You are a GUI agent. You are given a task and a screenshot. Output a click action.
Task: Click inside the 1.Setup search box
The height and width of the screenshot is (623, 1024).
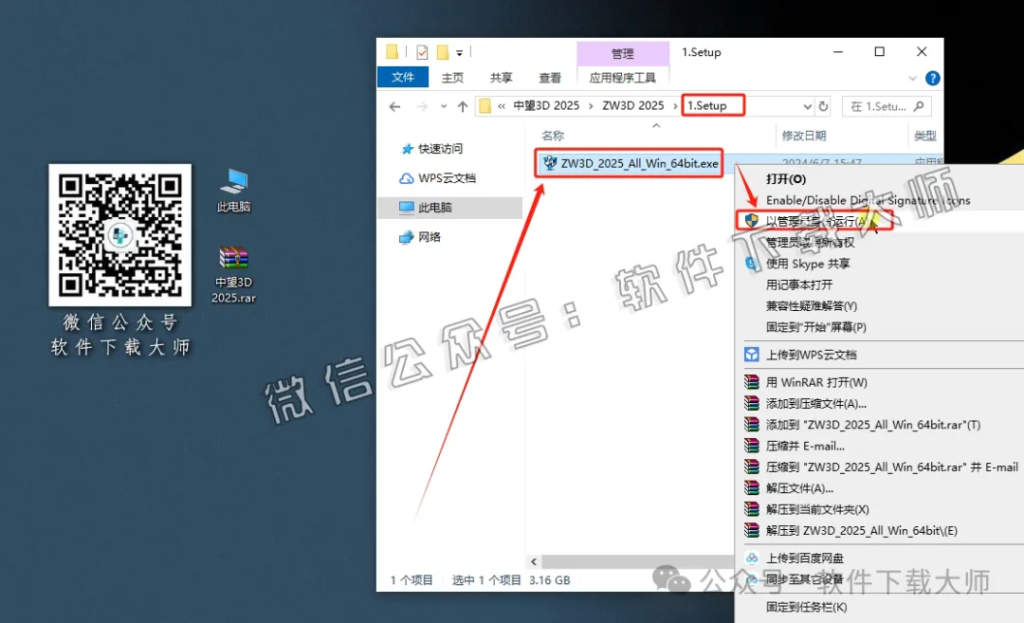pyautogui.click(x=884, y=105)
